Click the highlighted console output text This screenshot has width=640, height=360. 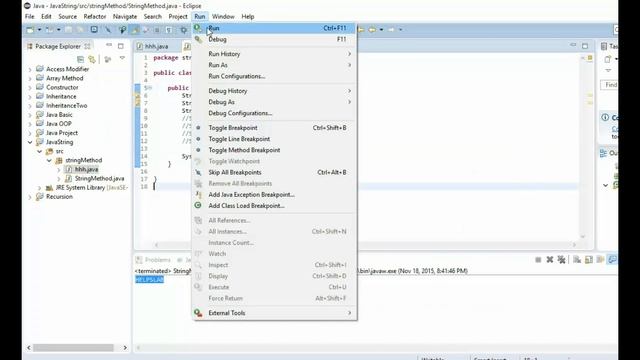click(x=149, y=280)
